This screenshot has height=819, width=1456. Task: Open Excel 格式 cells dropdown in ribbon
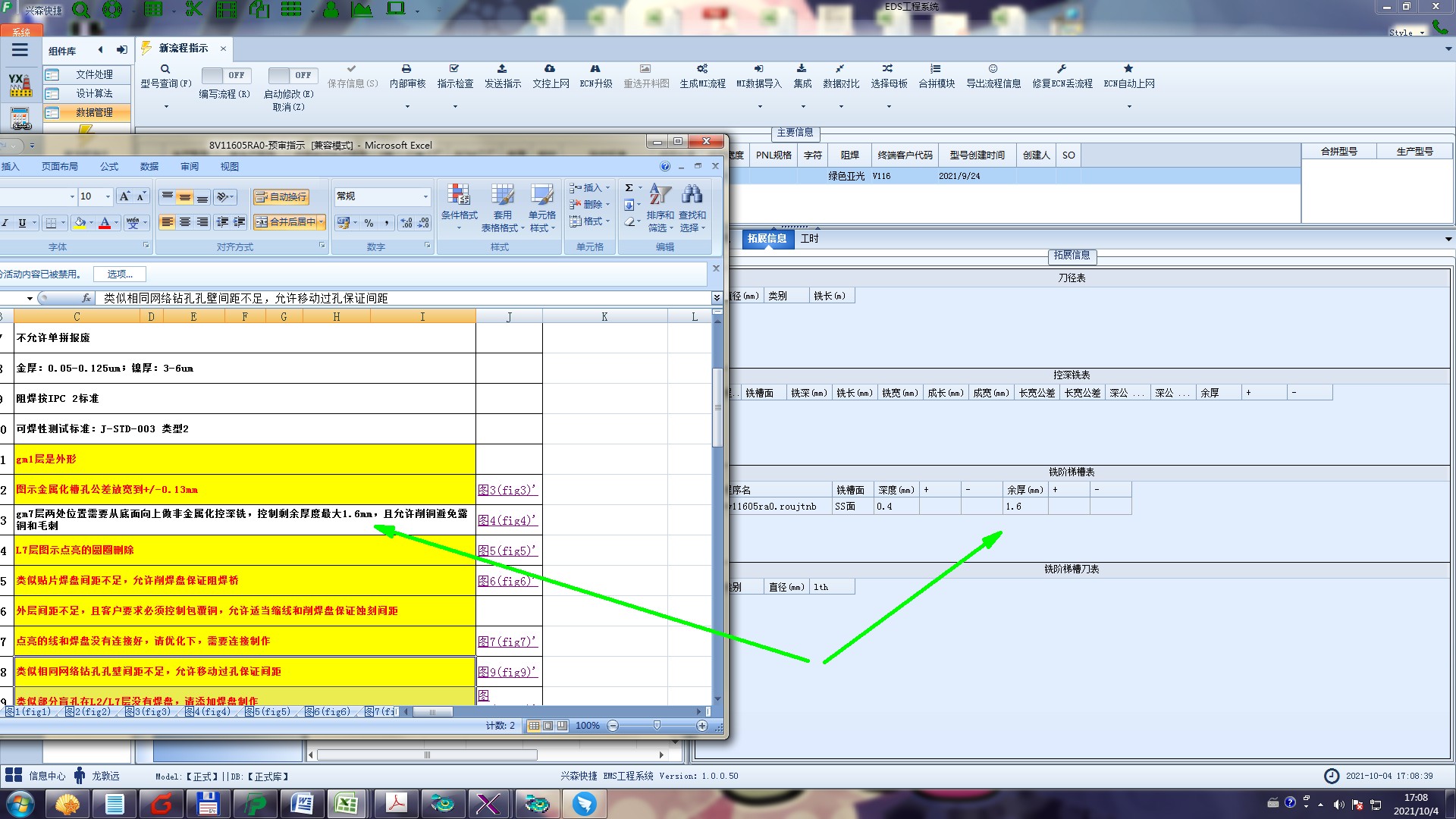(x=589, y=221)
